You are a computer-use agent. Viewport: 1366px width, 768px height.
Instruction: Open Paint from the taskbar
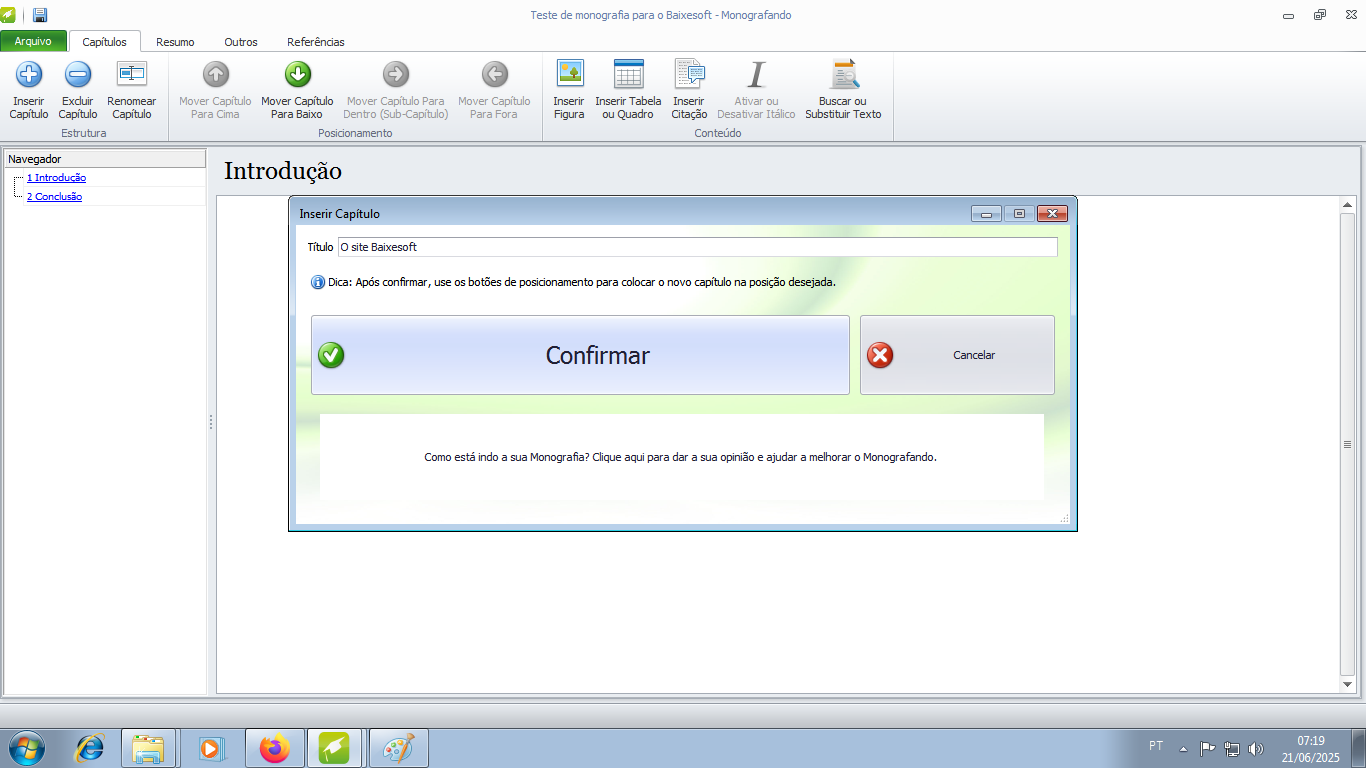[398, 748]
